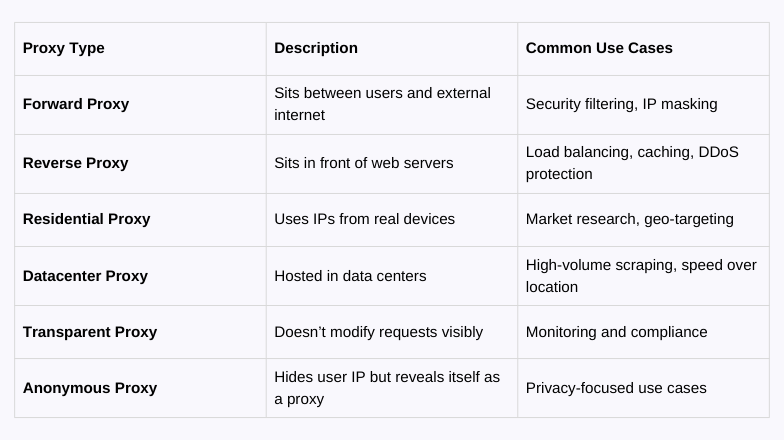The image size is (784, 440).
Task: Click 'Security filtering, IP masking' cell
Action: (643, 104)
